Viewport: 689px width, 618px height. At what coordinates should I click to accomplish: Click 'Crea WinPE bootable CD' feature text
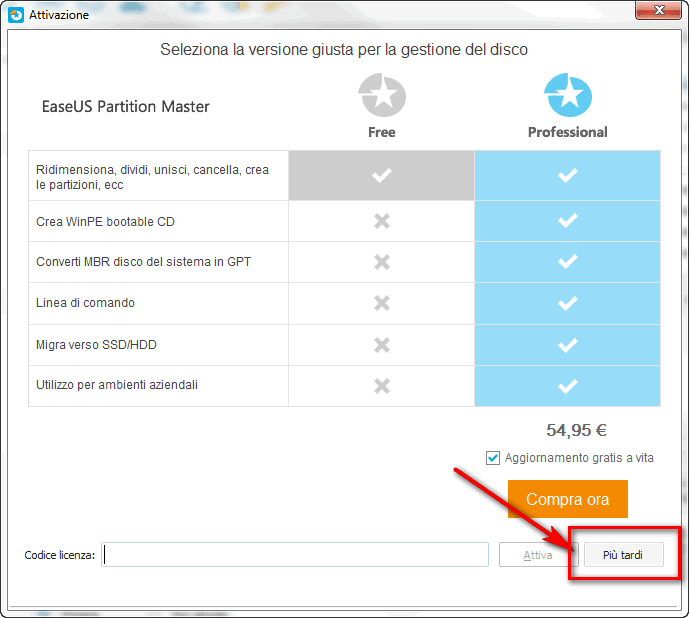[105, 222]
